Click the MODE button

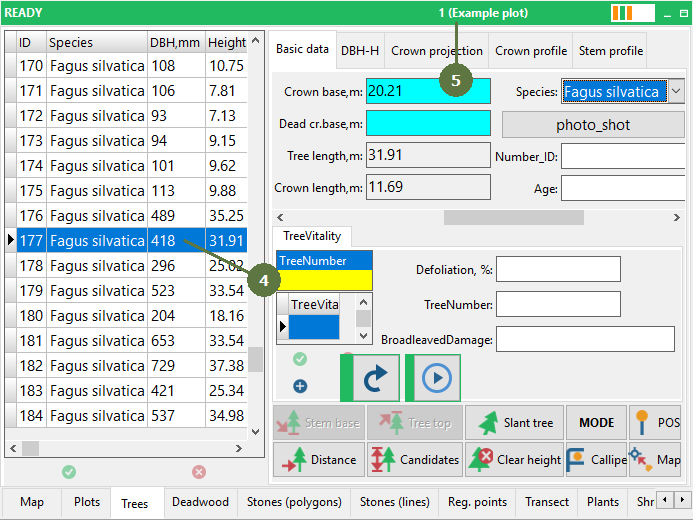pyautogui.click(x=596, y=423)
